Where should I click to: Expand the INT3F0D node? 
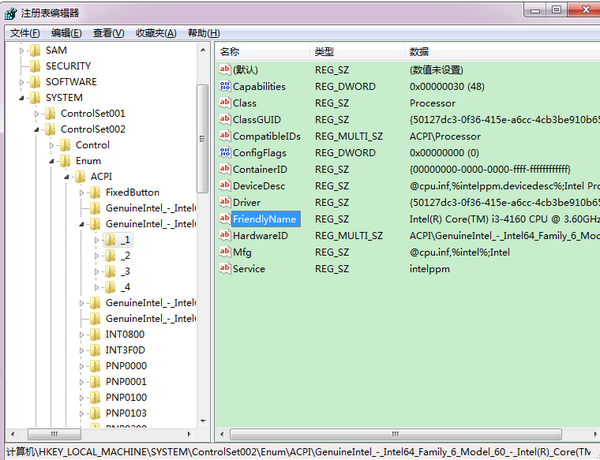(81, 351)
